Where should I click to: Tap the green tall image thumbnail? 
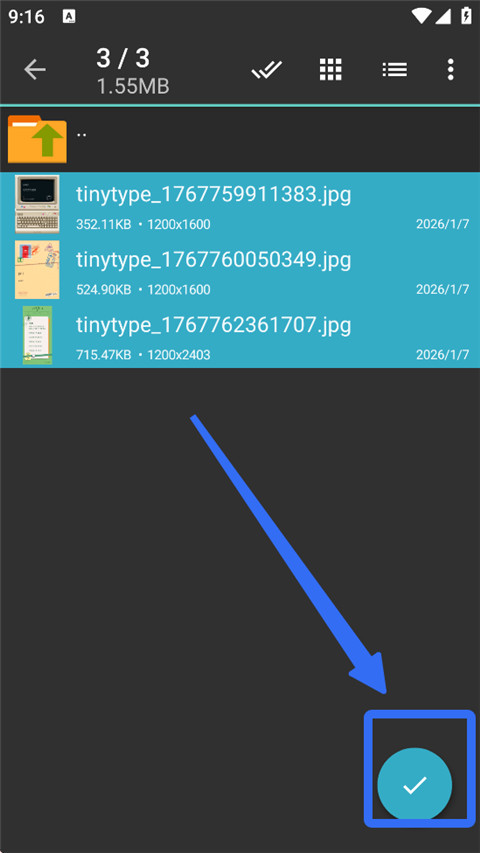(x=38, y=335)
